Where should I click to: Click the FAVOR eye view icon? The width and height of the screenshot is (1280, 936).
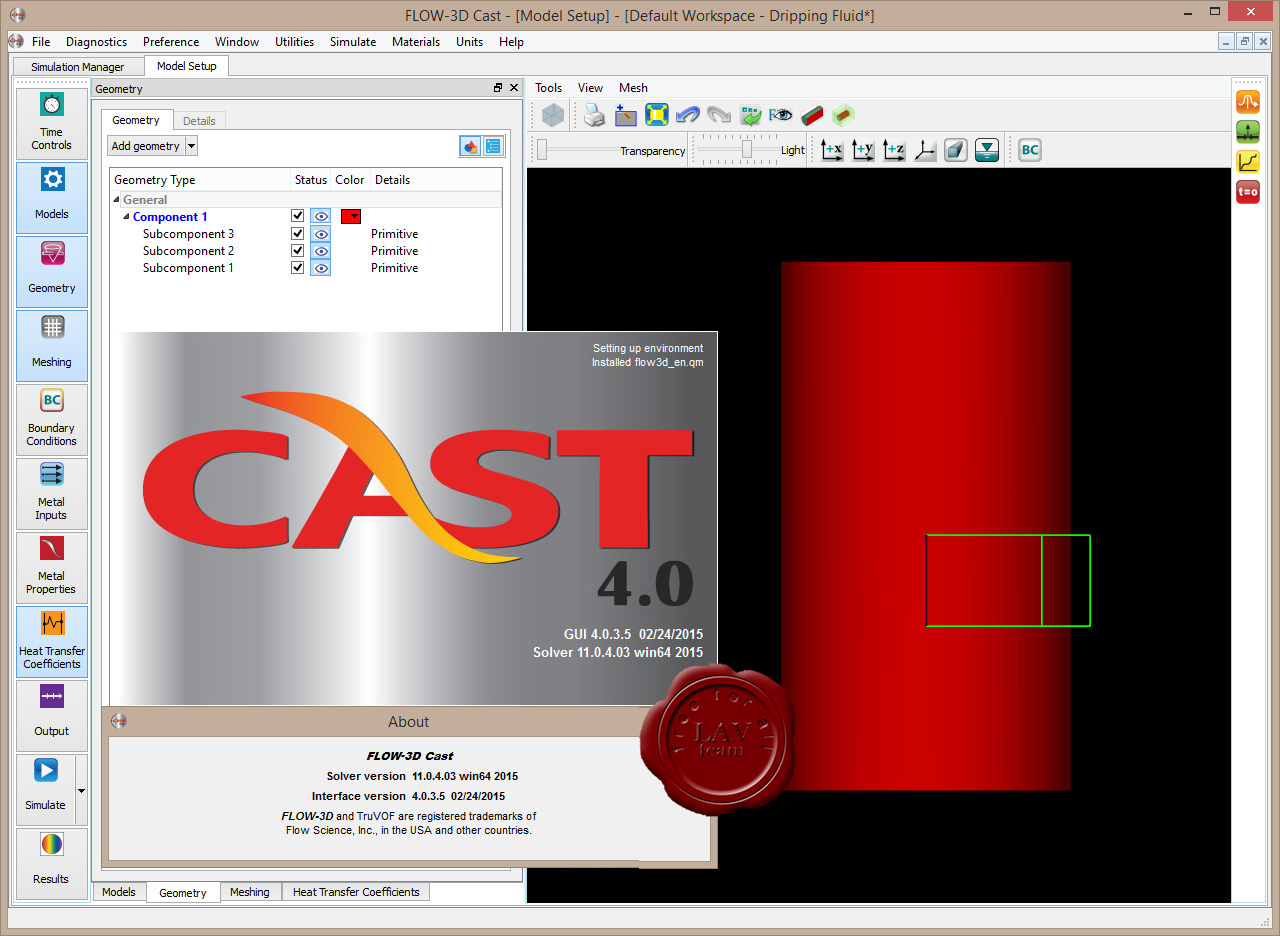click(781, 116)
